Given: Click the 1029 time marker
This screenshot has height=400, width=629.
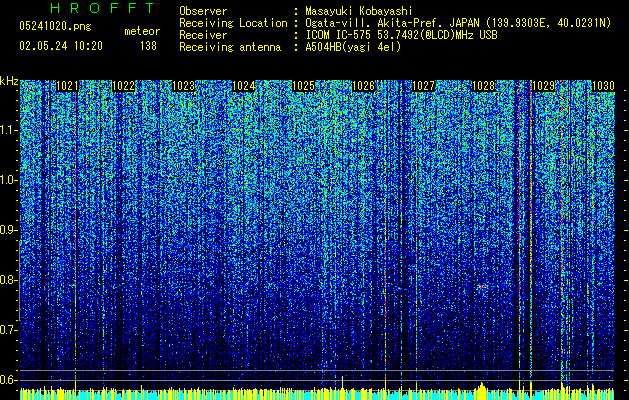Looking at the screenshot, I should click(x=543, y=86).
